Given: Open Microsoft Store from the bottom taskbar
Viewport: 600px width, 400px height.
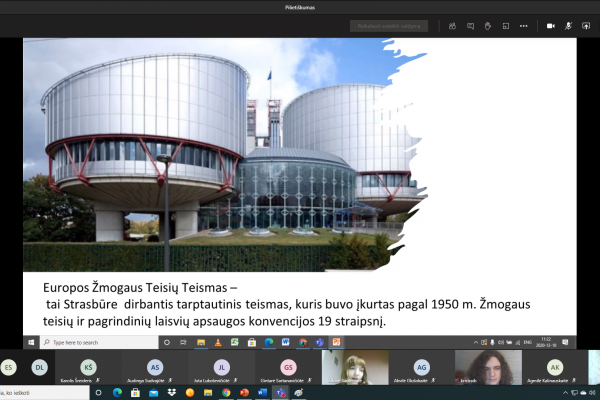Looking at the screenshot, I should click(135, 393).
